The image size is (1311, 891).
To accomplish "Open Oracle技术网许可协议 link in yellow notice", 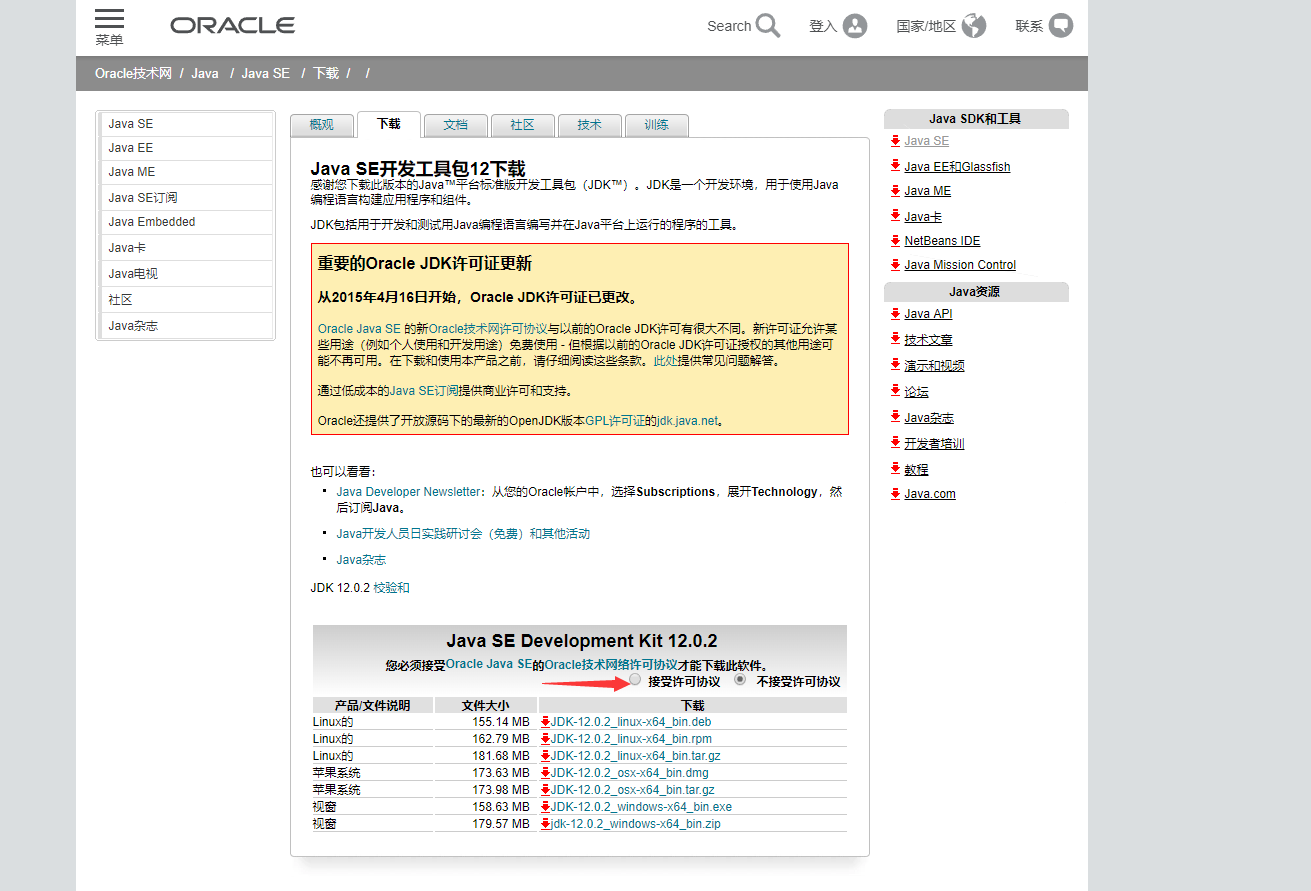I will [x=488, y=328].
